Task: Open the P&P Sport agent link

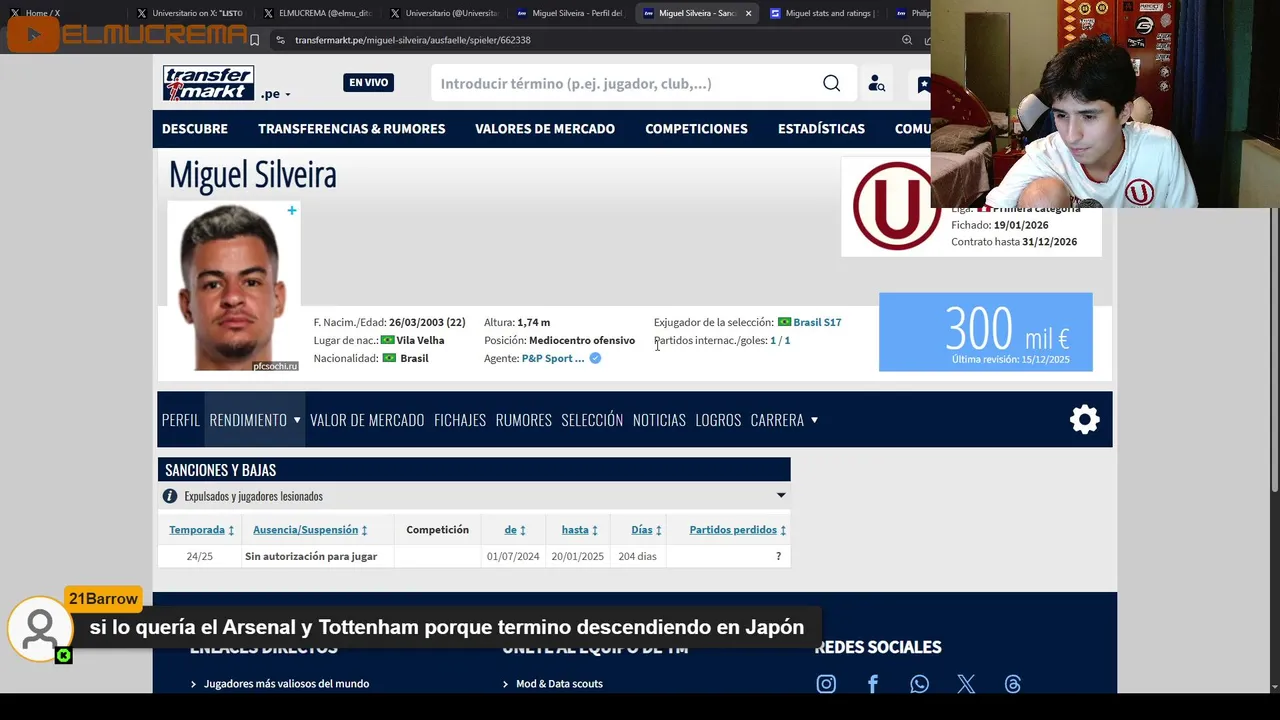Action: pos(553,358)
